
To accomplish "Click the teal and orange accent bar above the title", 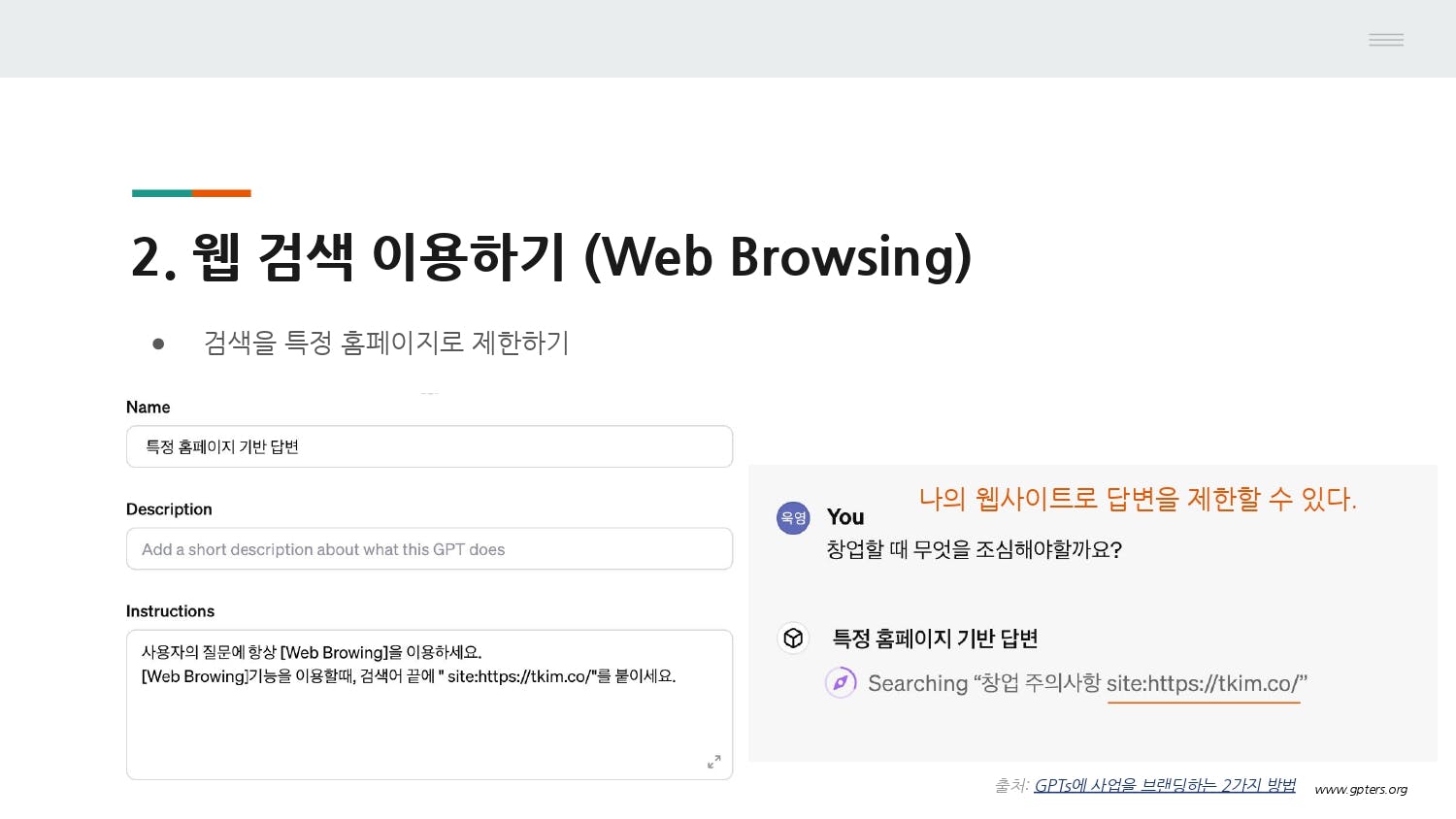I will click(191, 193).
